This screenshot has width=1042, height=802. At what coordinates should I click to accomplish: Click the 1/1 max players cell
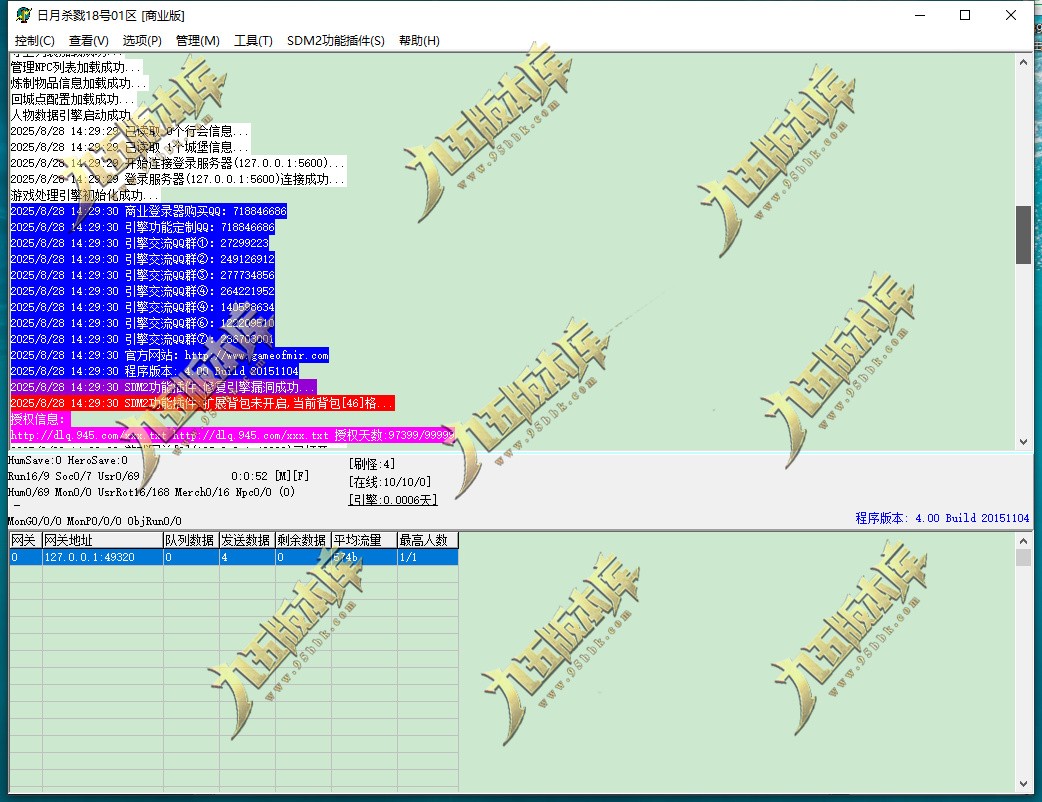pos(428,557)
